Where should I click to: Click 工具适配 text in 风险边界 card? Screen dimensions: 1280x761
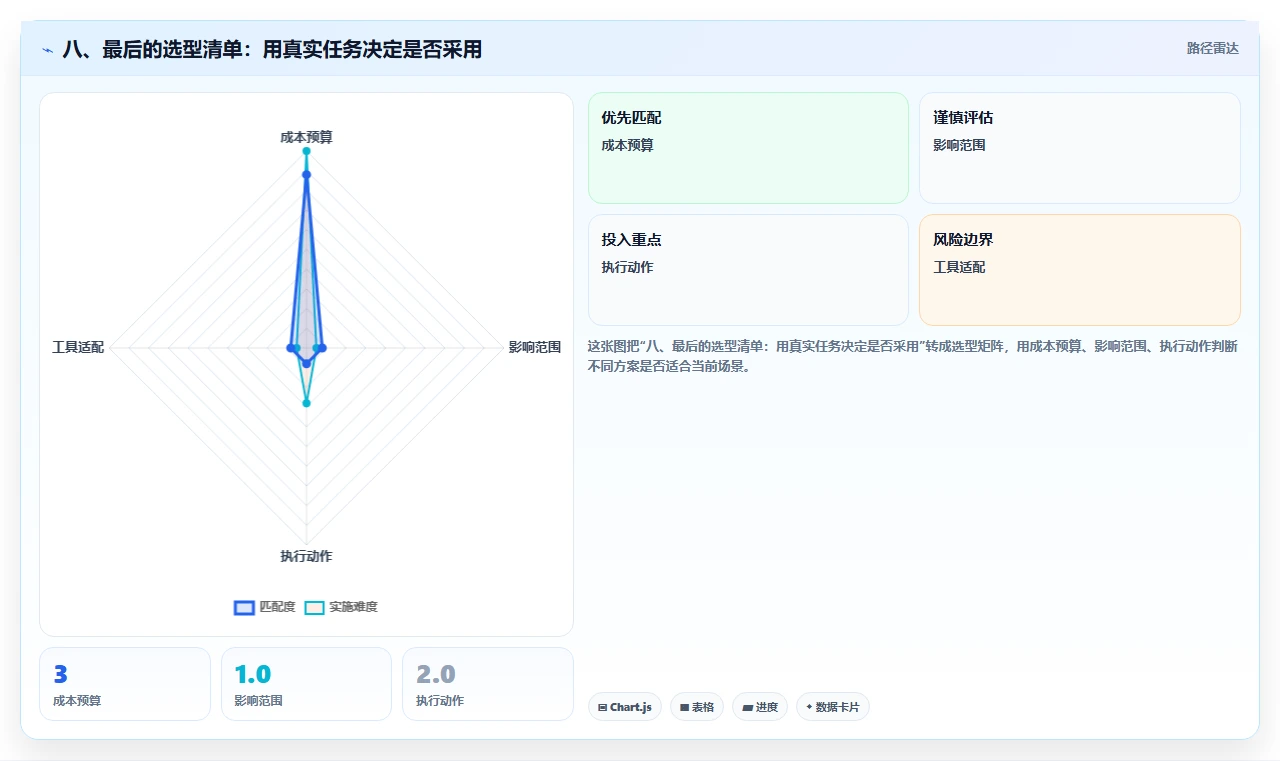tap(959, 267)
